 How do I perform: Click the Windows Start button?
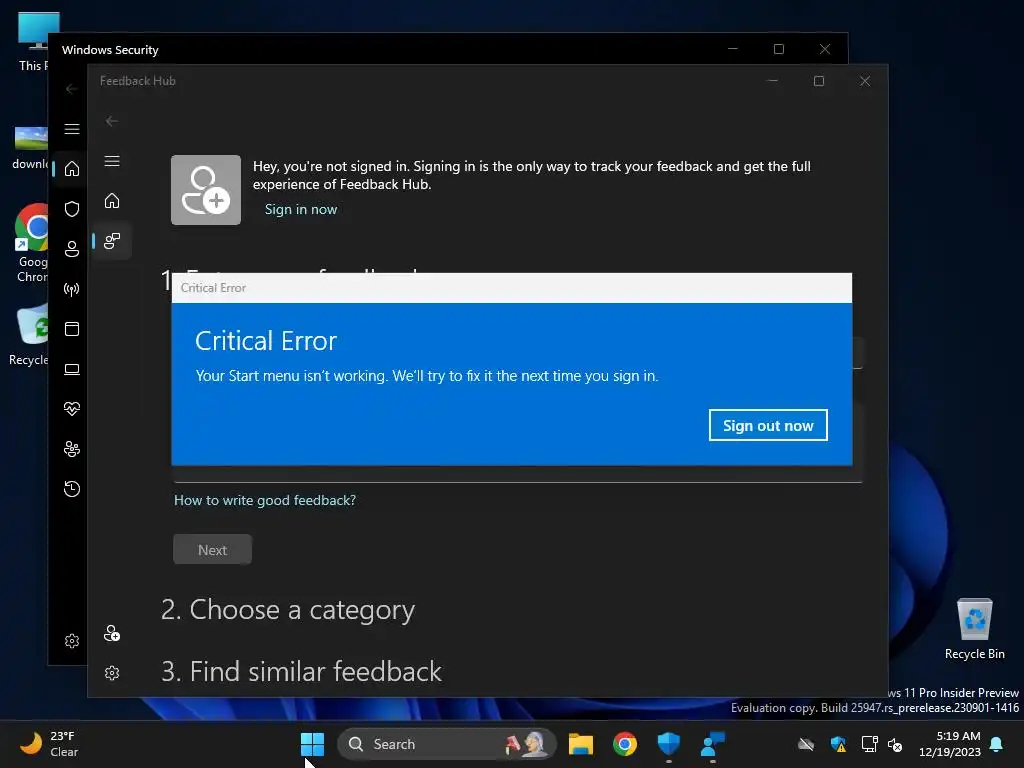pyautogui.click(x=312, y=744)
